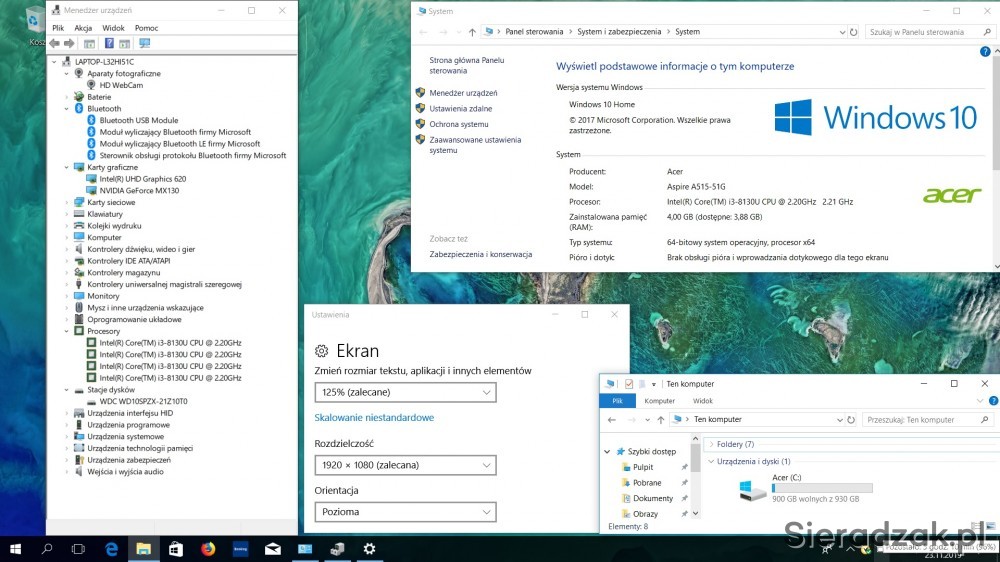1000x562 pixels.
Task: Open Zabezpieczenia i konserwacja link
Action: 480,254
